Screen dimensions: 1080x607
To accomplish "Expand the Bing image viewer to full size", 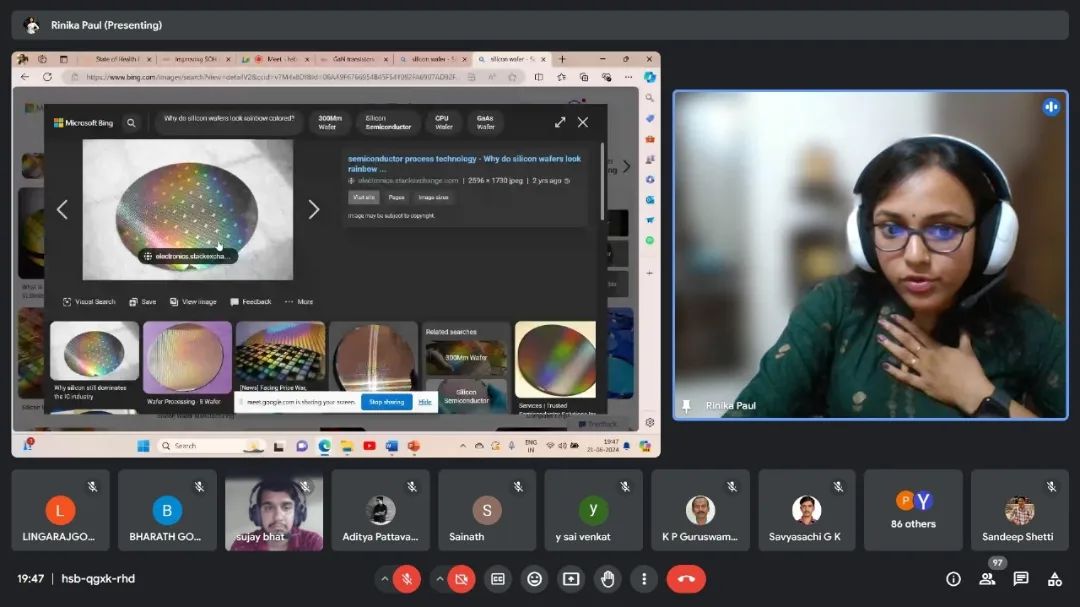I will [560, 122].
